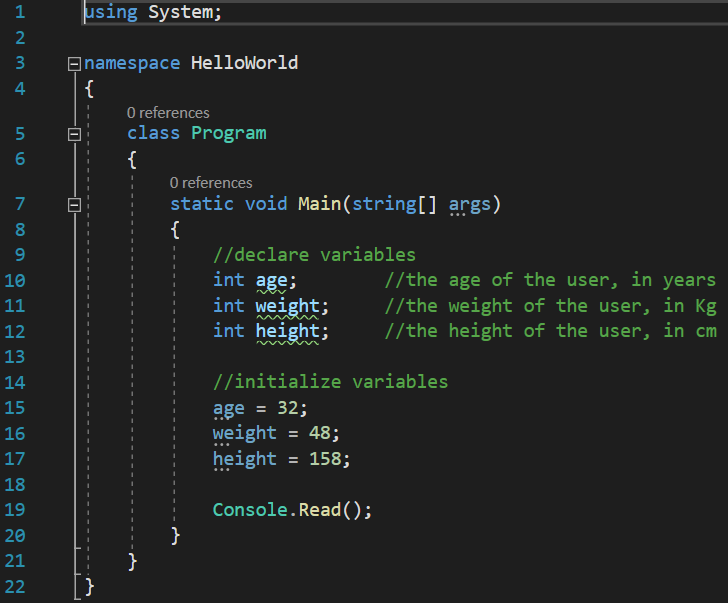Click the 'void' keyword on line 7

(x=266, y=204)
